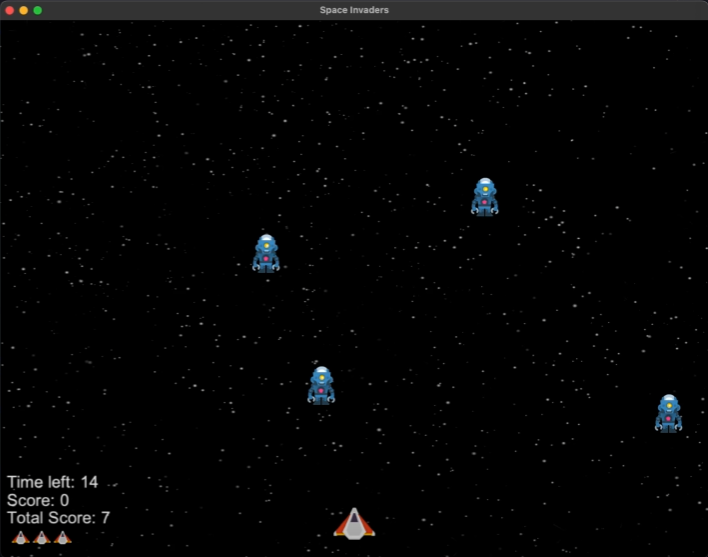The image size is (708, 557).
Task: Click the "Total Score:" label text
Action: tap(51, 518)
